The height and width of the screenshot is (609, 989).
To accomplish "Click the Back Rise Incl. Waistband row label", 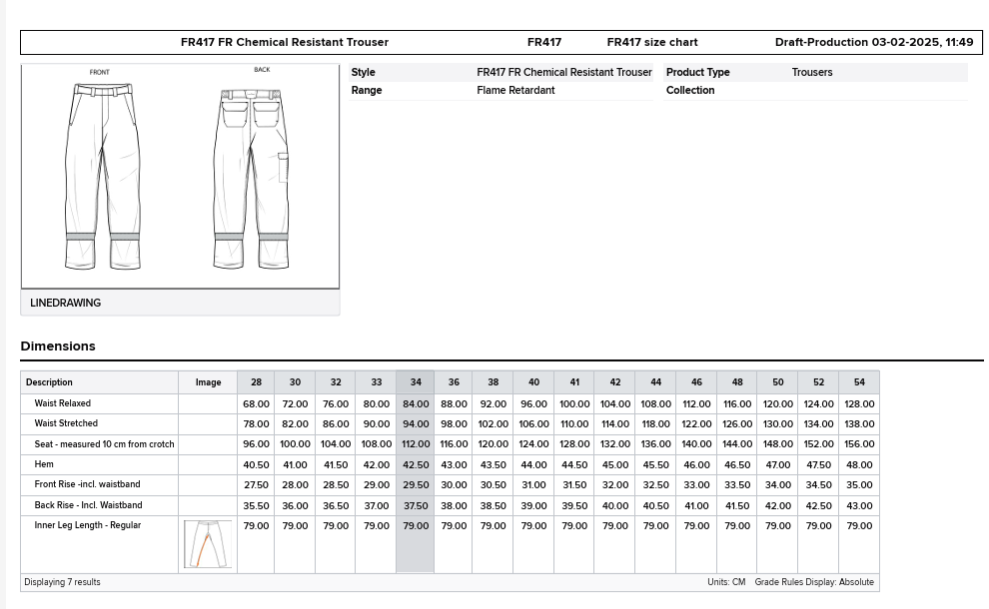I will coord(88,505).
